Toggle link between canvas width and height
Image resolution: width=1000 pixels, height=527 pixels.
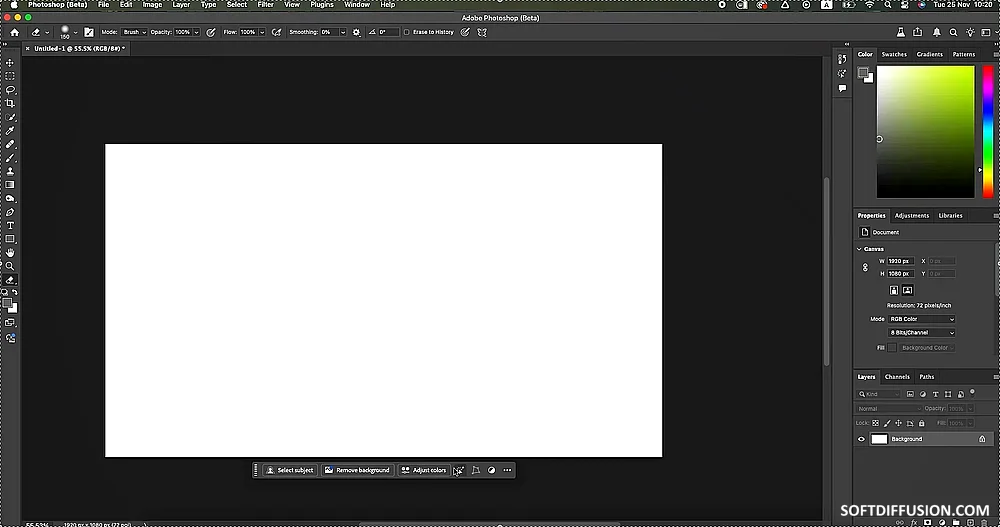tap(866, 267)
